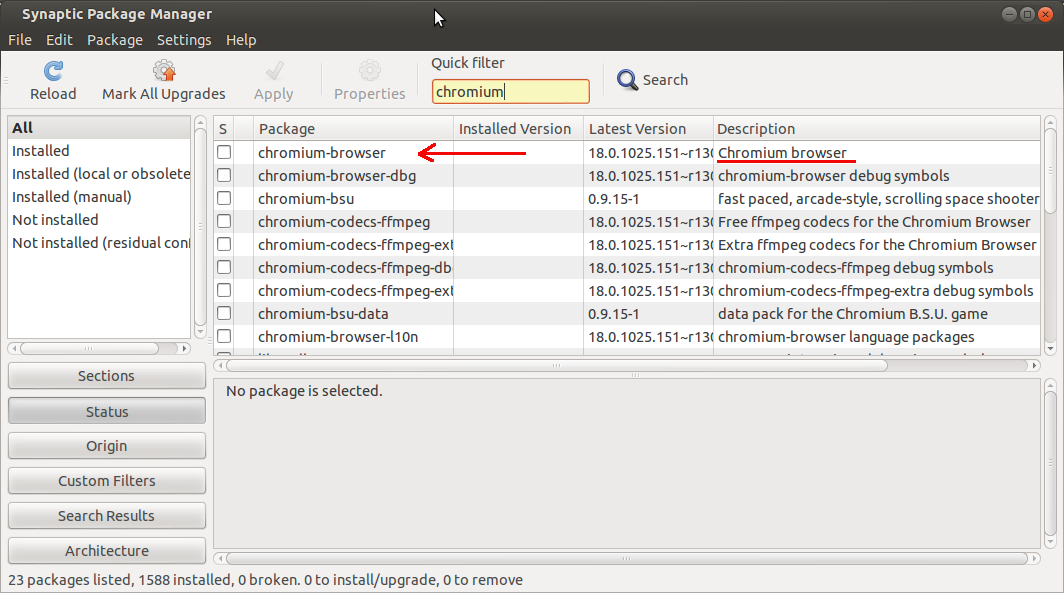Click the Properties gear icon
This screenshot has height=593, width=1064.
369,71
